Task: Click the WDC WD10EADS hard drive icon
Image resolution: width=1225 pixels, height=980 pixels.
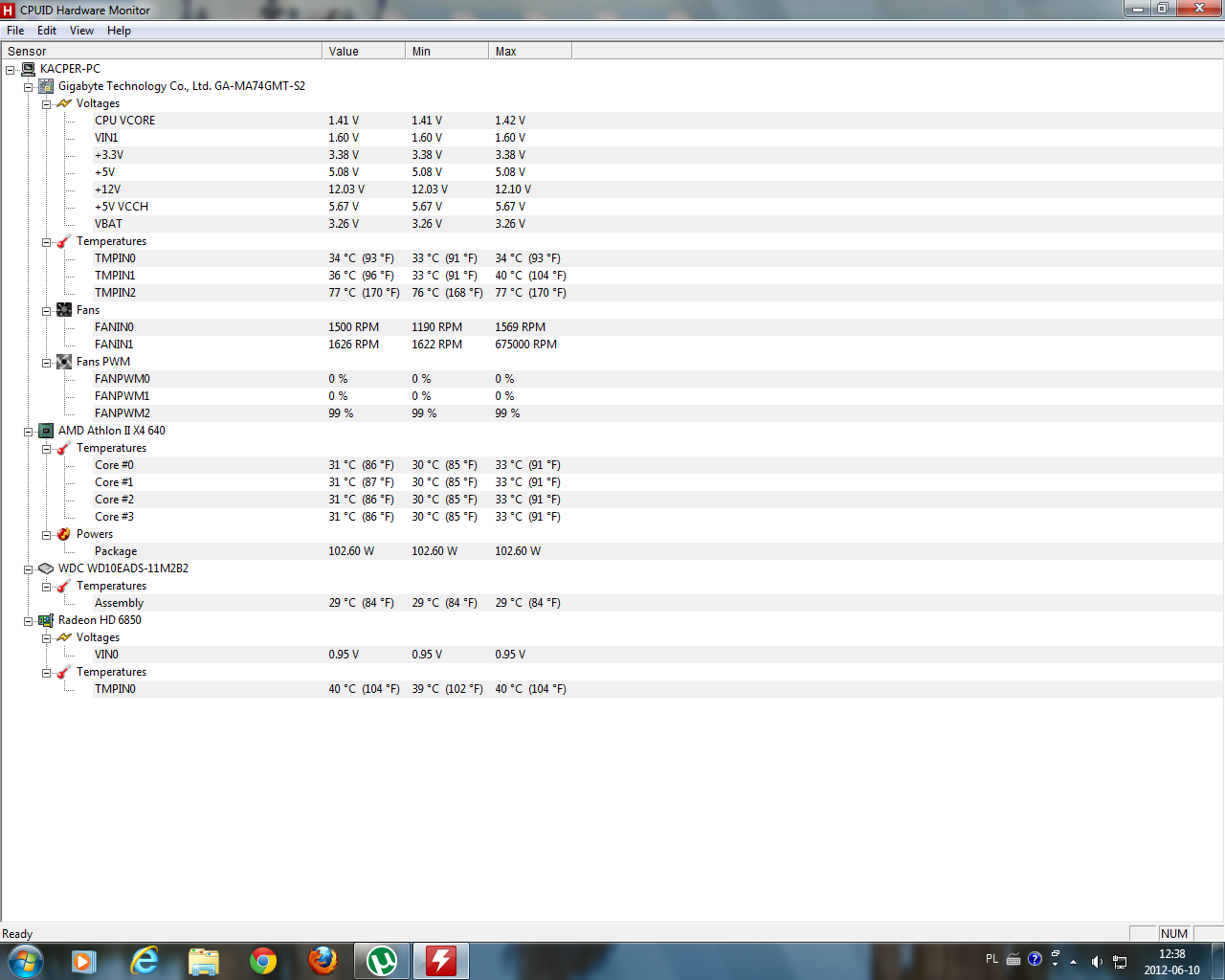Action: 46,568
